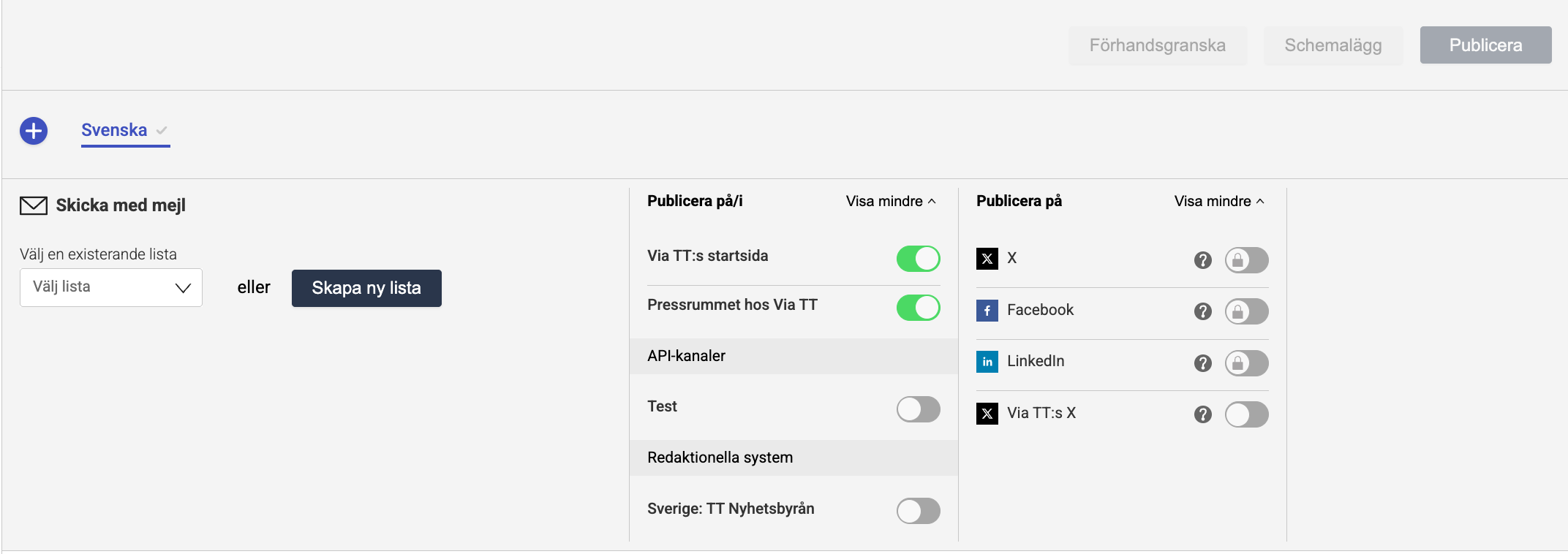Click the LinkedIn logo icon
Viewport: 1568px width, 554px height.
pyautogui.click(x=987, y=362)
